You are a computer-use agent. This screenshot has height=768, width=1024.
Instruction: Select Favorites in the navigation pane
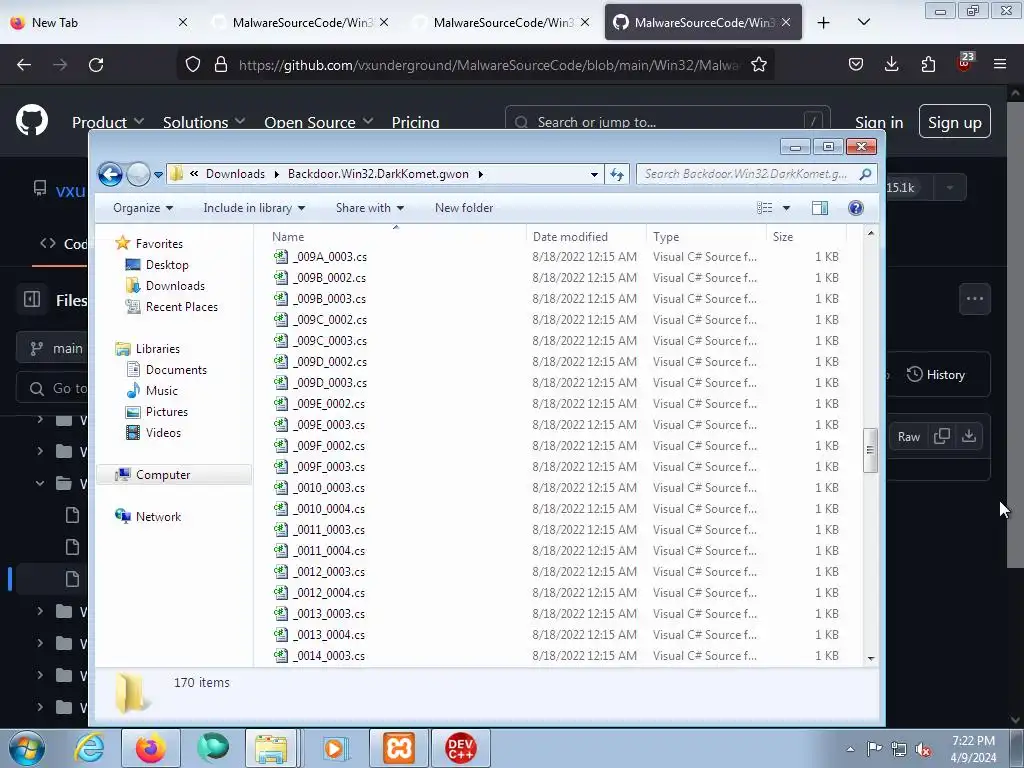[159, 244]
